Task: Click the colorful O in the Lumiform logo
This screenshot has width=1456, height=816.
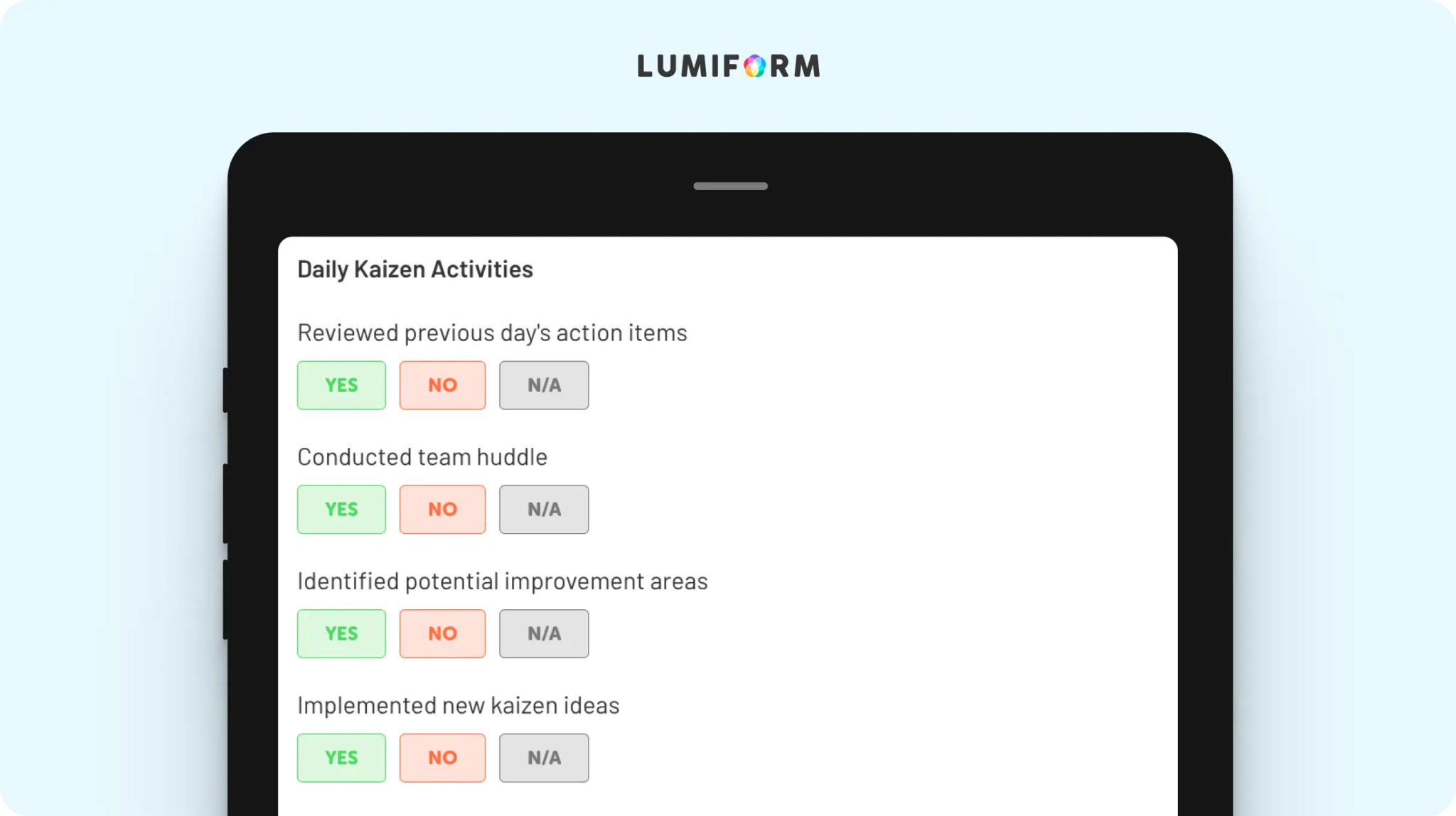Action: coord(754,66)
